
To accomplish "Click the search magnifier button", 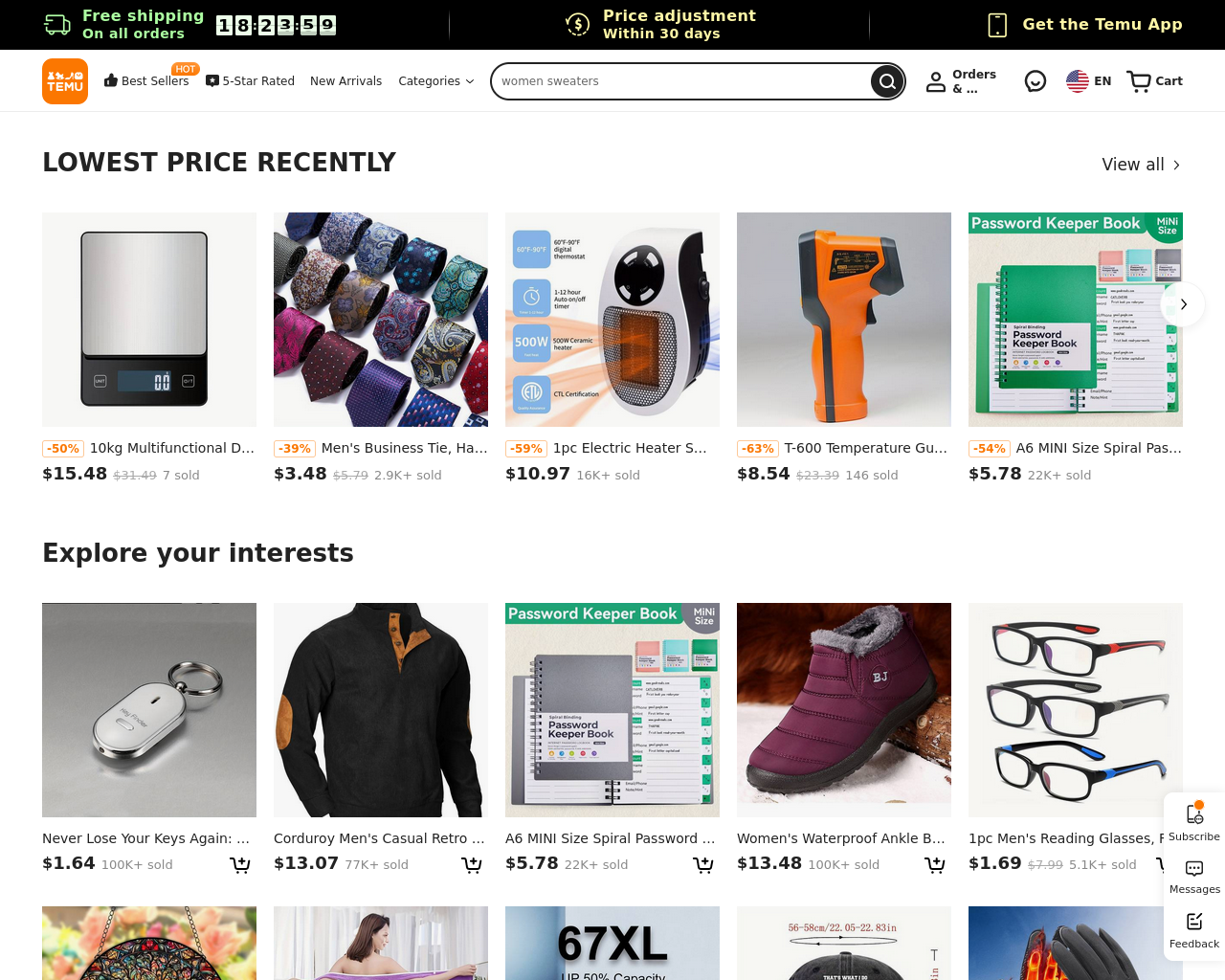I will [887, 81].
